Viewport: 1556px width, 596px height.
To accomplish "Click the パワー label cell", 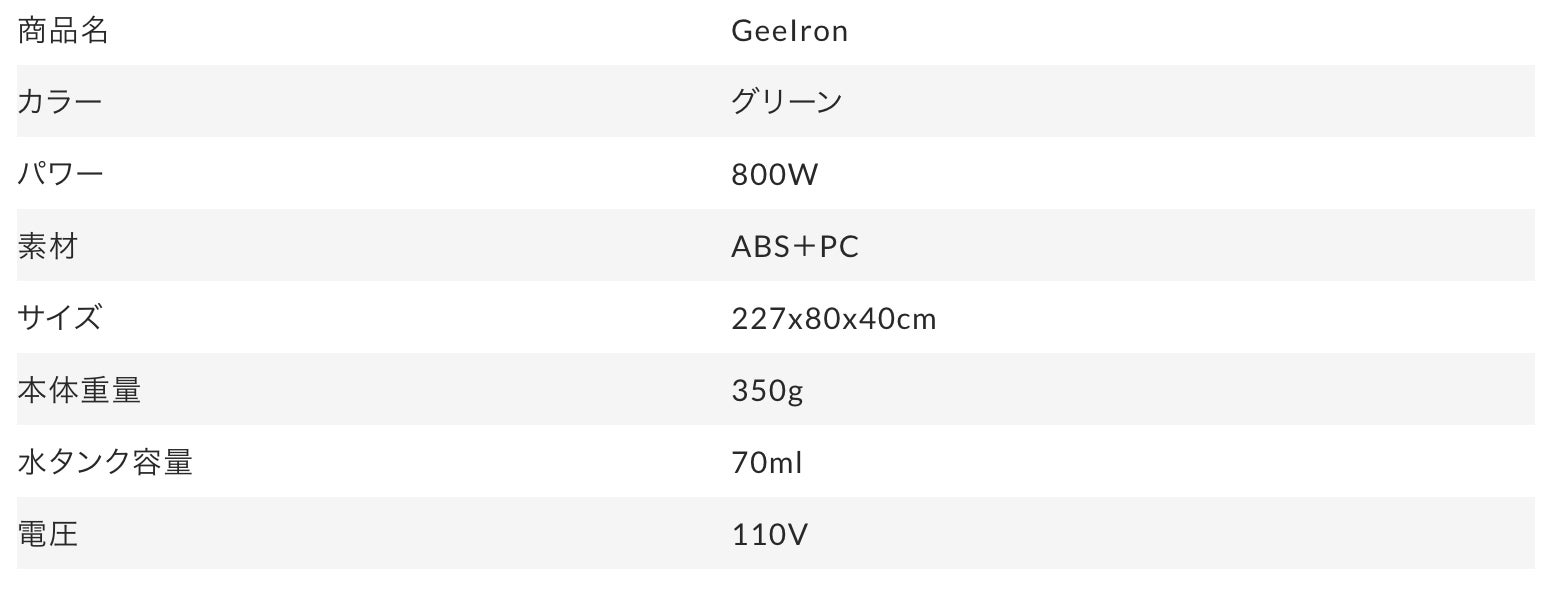I will click(x=60, y=174).
